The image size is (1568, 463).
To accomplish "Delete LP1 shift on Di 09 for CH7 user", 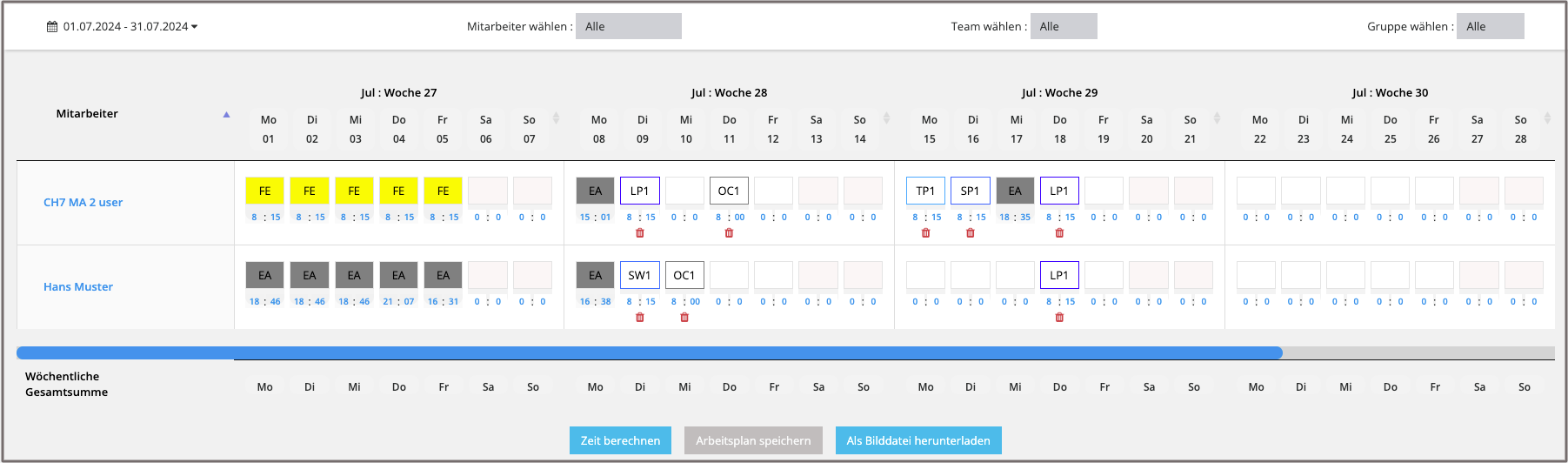I will point(640,233).
